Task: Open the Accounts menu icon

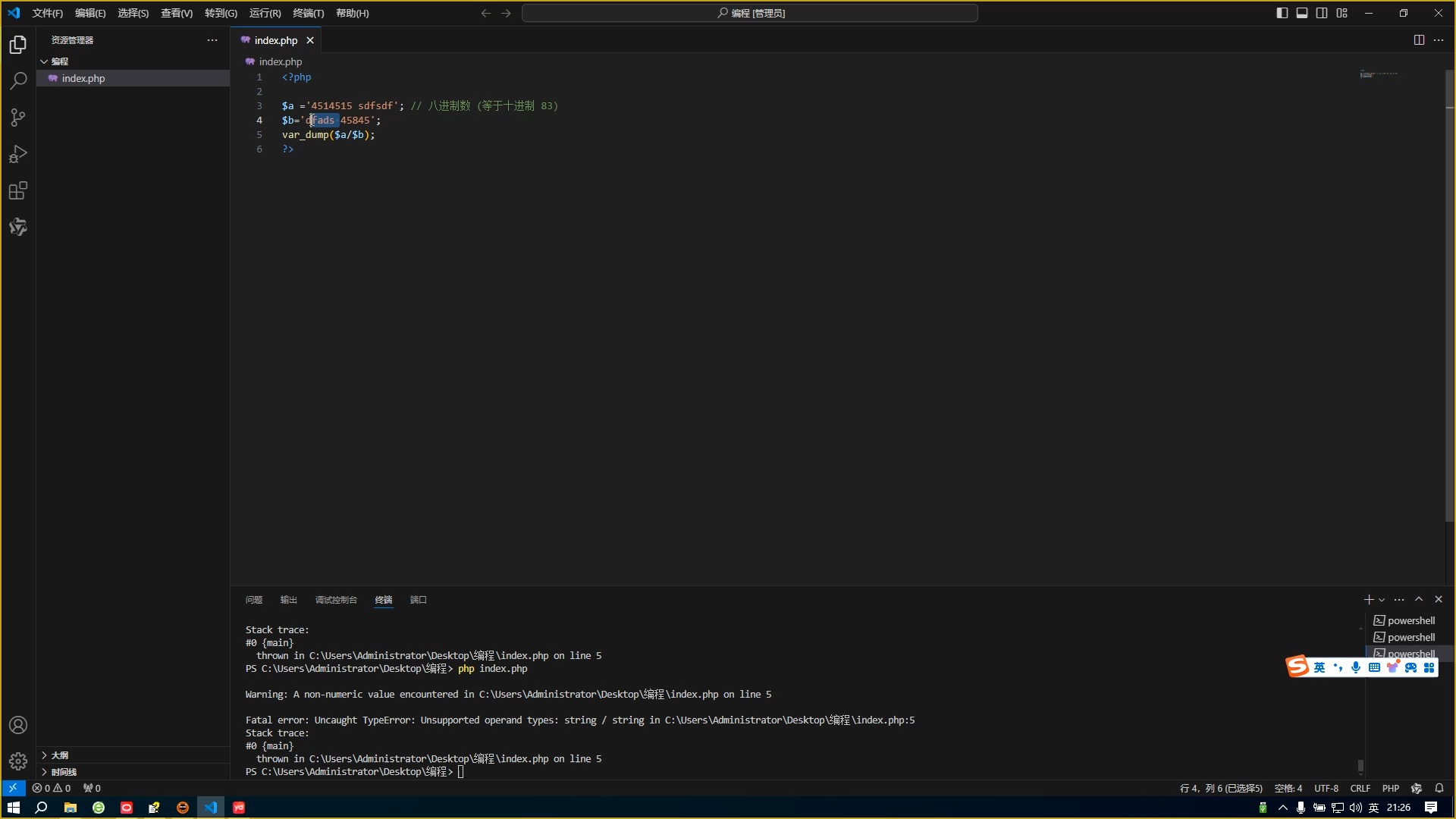Action: click(18, 725)
